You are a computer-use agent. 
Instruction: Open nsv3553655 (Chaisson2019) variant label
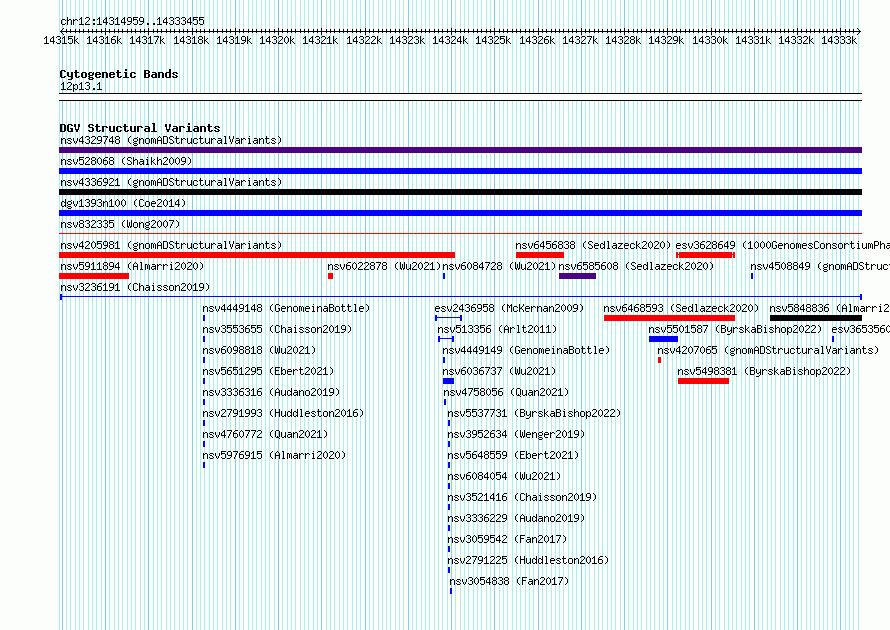coord(277,329)
